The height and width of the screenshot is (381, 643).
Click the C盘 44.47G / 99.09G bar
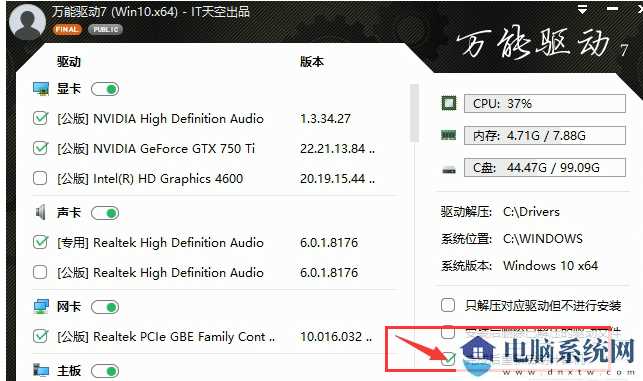tap(545, 167)
